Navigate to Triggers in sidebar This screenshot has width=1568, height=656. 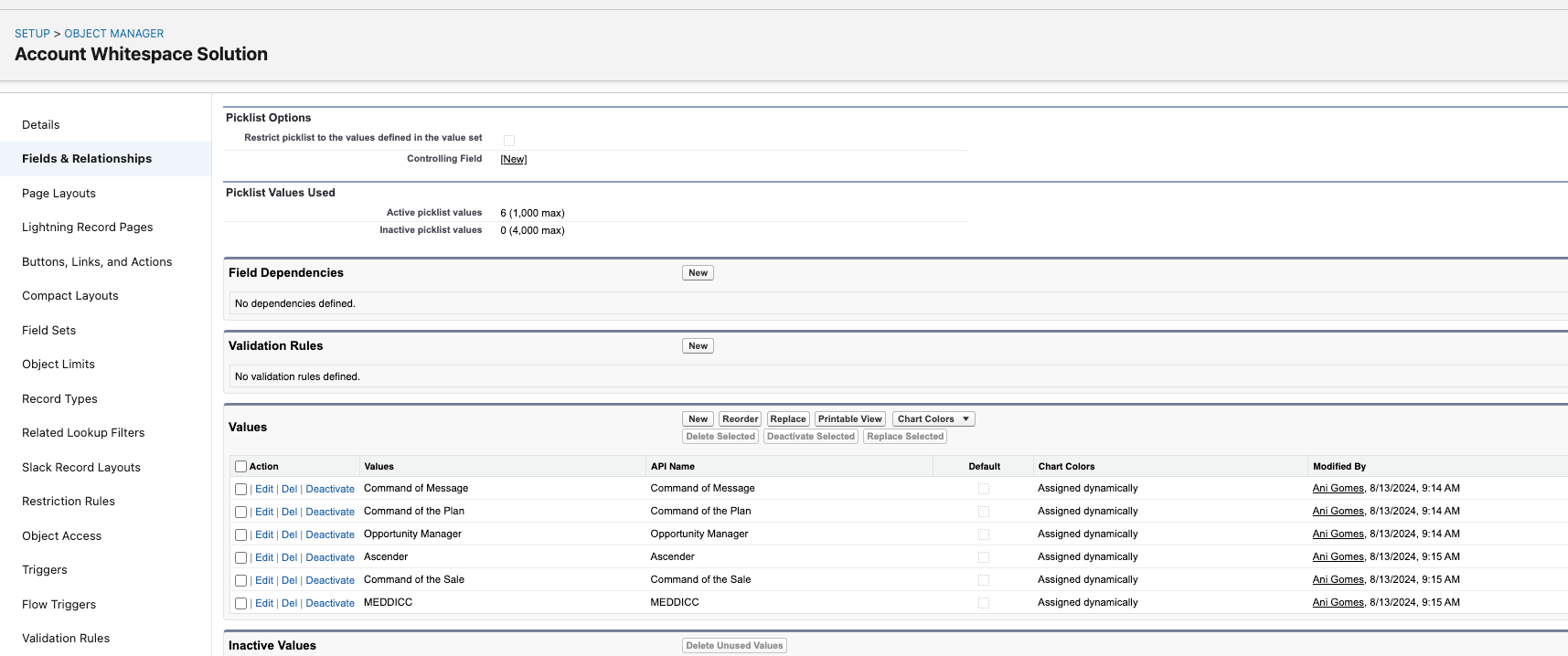pos(45,570)
